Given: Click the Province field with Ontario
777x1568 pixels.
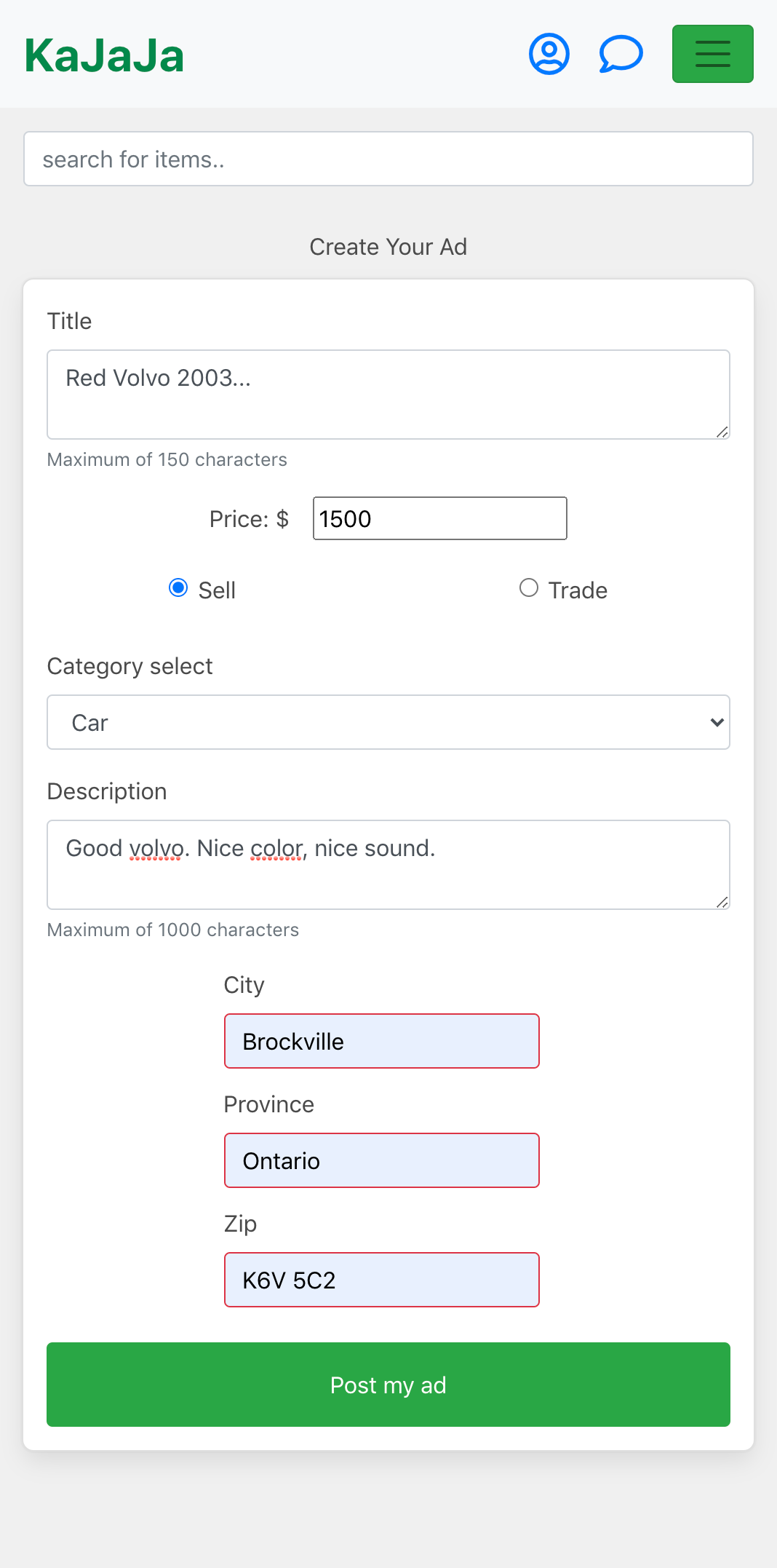Looking at the screenshot, I should coord(382,1160).
